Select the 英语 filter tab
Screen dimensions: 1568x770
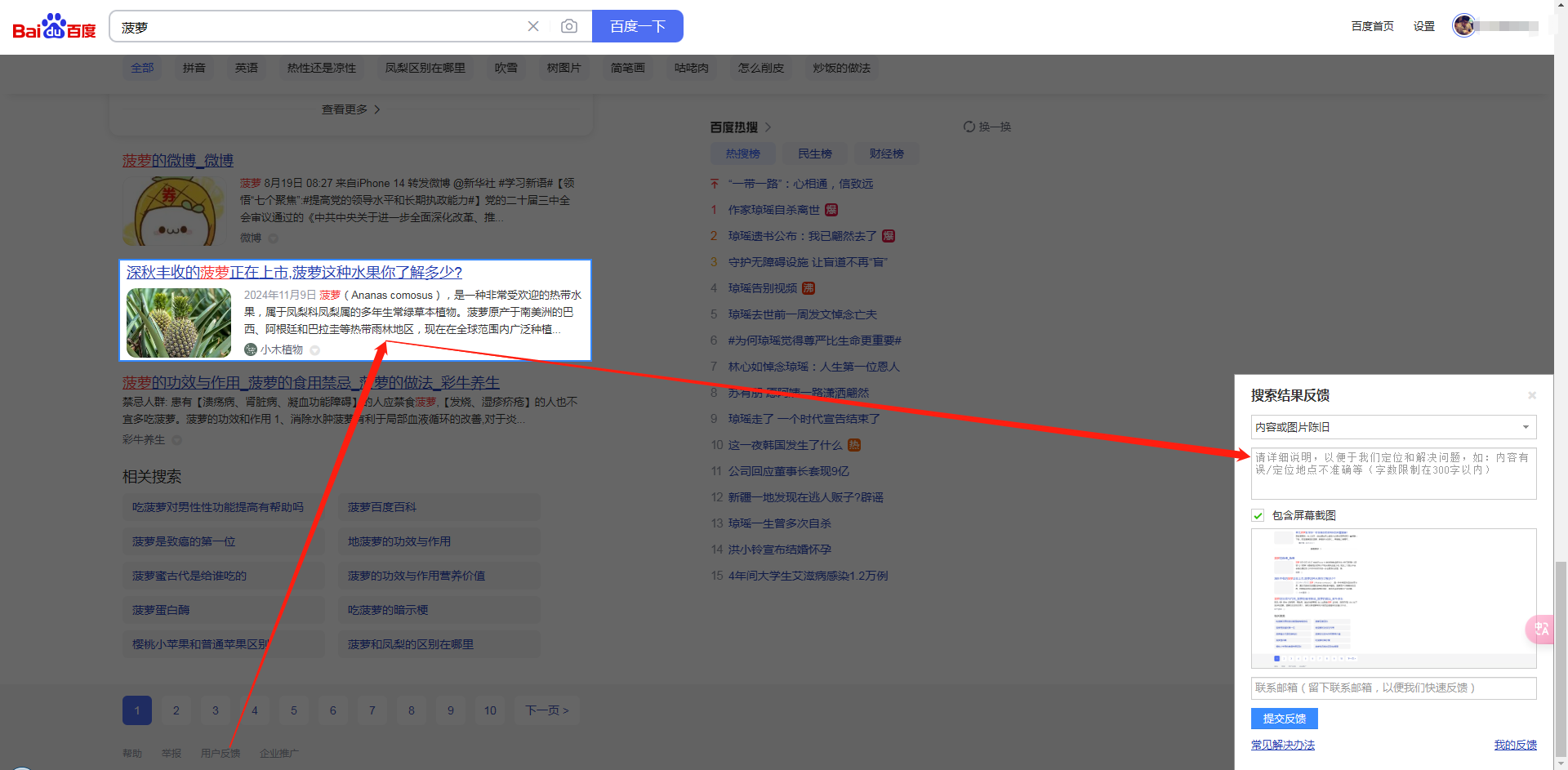click(x=247, y=68)
